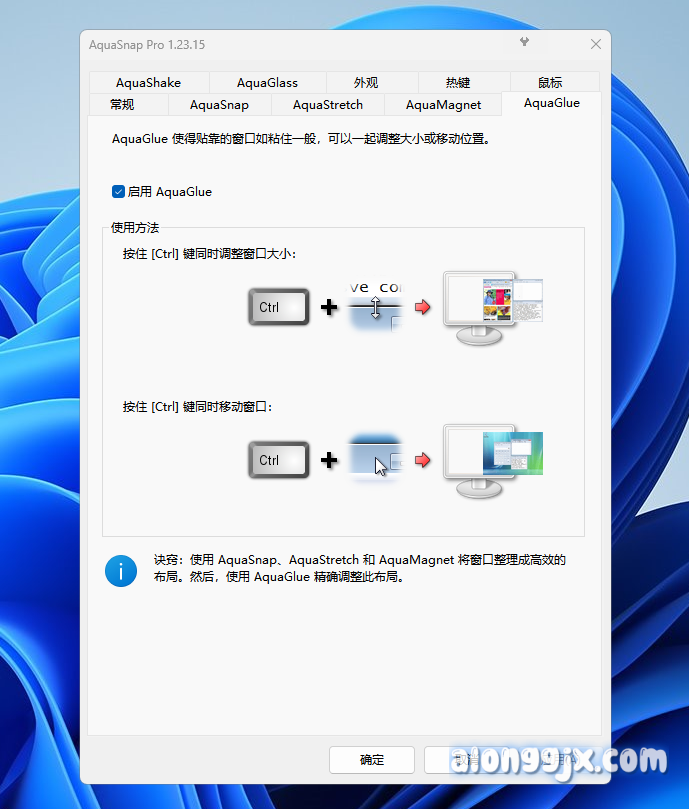Click the resize cursor illustration
689x809 pixels.
[376, 307]
